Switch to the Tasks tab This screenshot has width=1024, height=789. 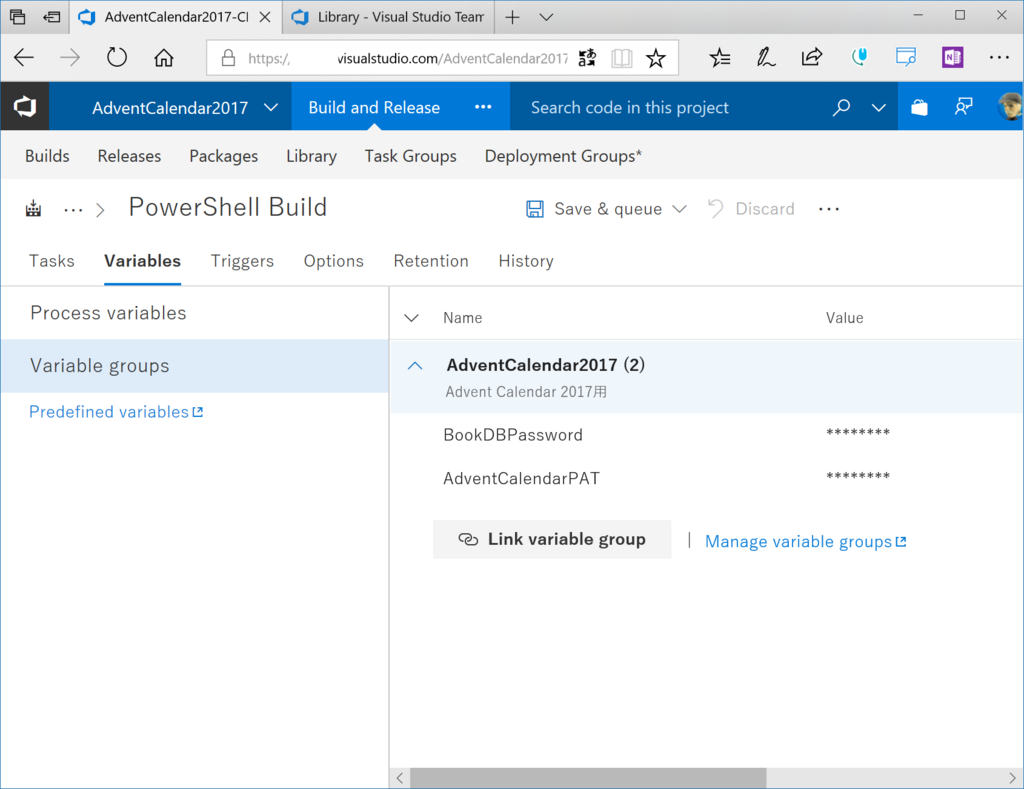pyautogui.click(x=52, y=261)
